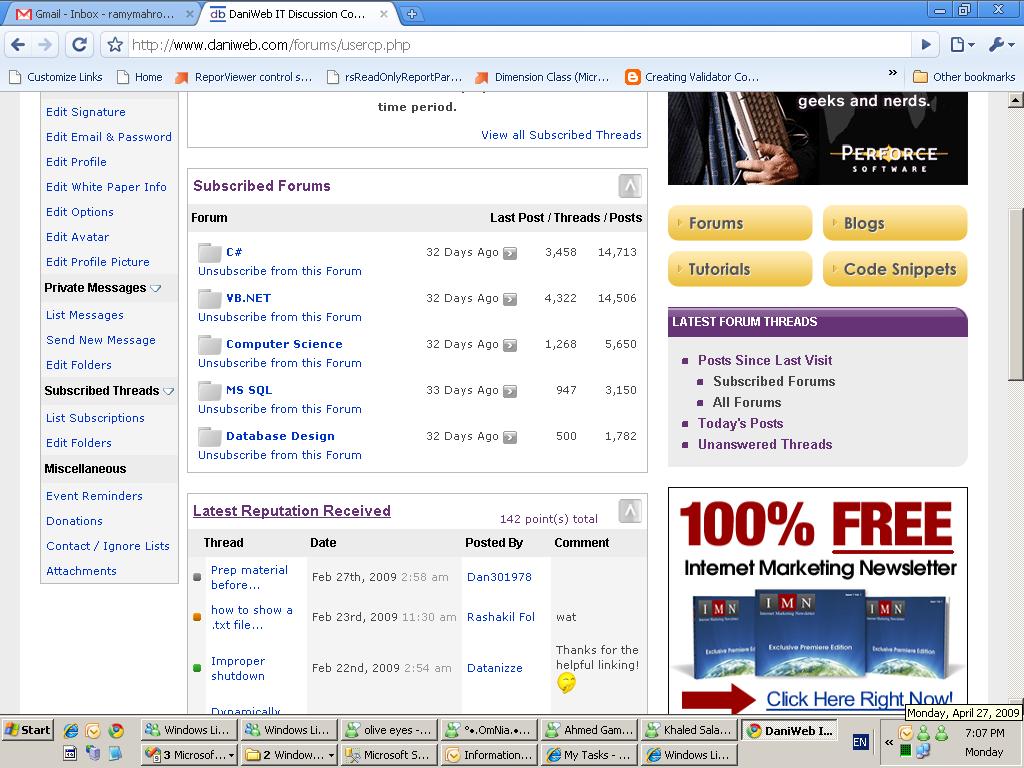
Task: Open the Improper shutdown thread
Action: 238,668
